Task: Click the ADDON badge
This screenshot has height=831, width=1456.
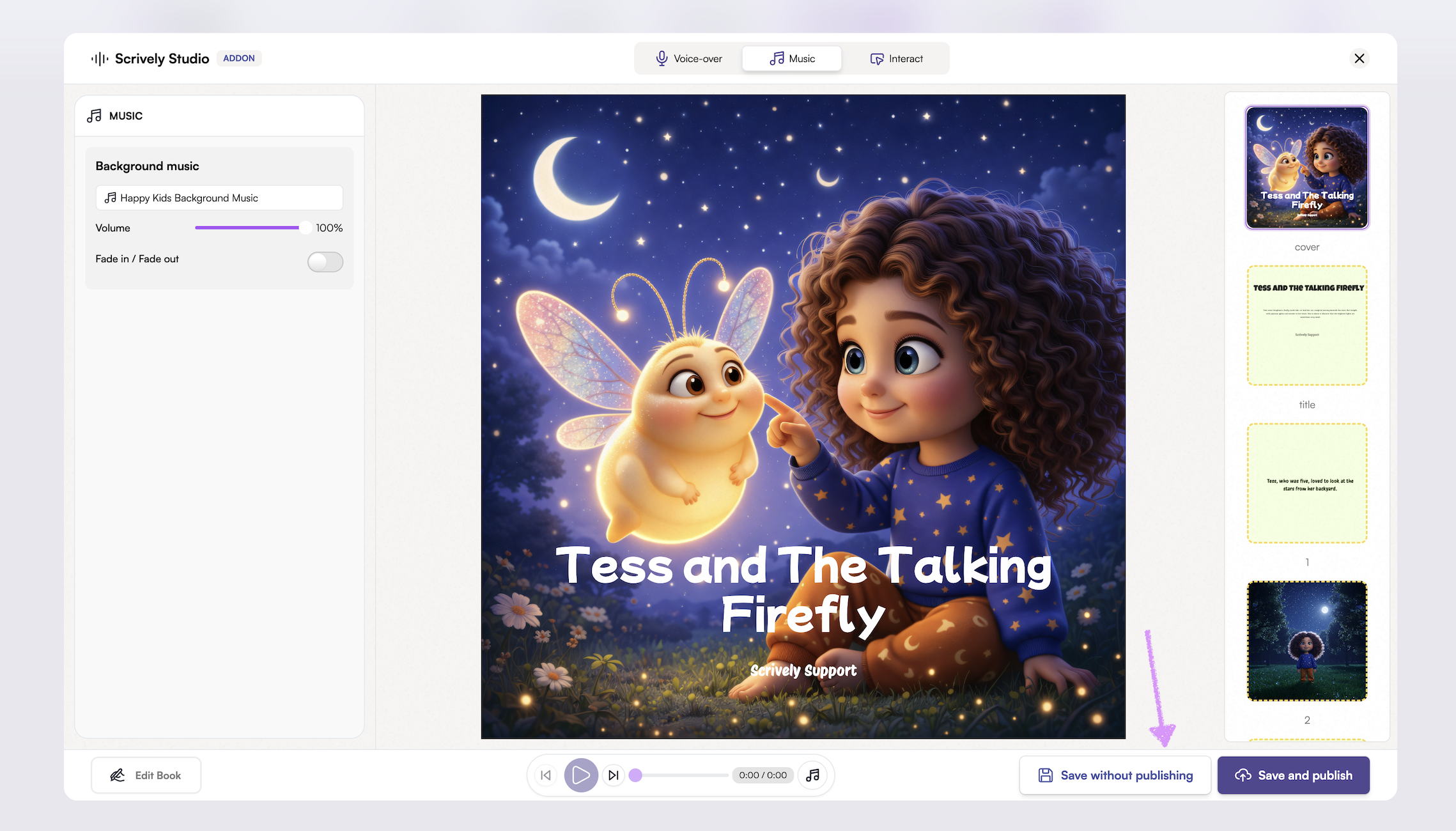Action: [x=239, y=58]
